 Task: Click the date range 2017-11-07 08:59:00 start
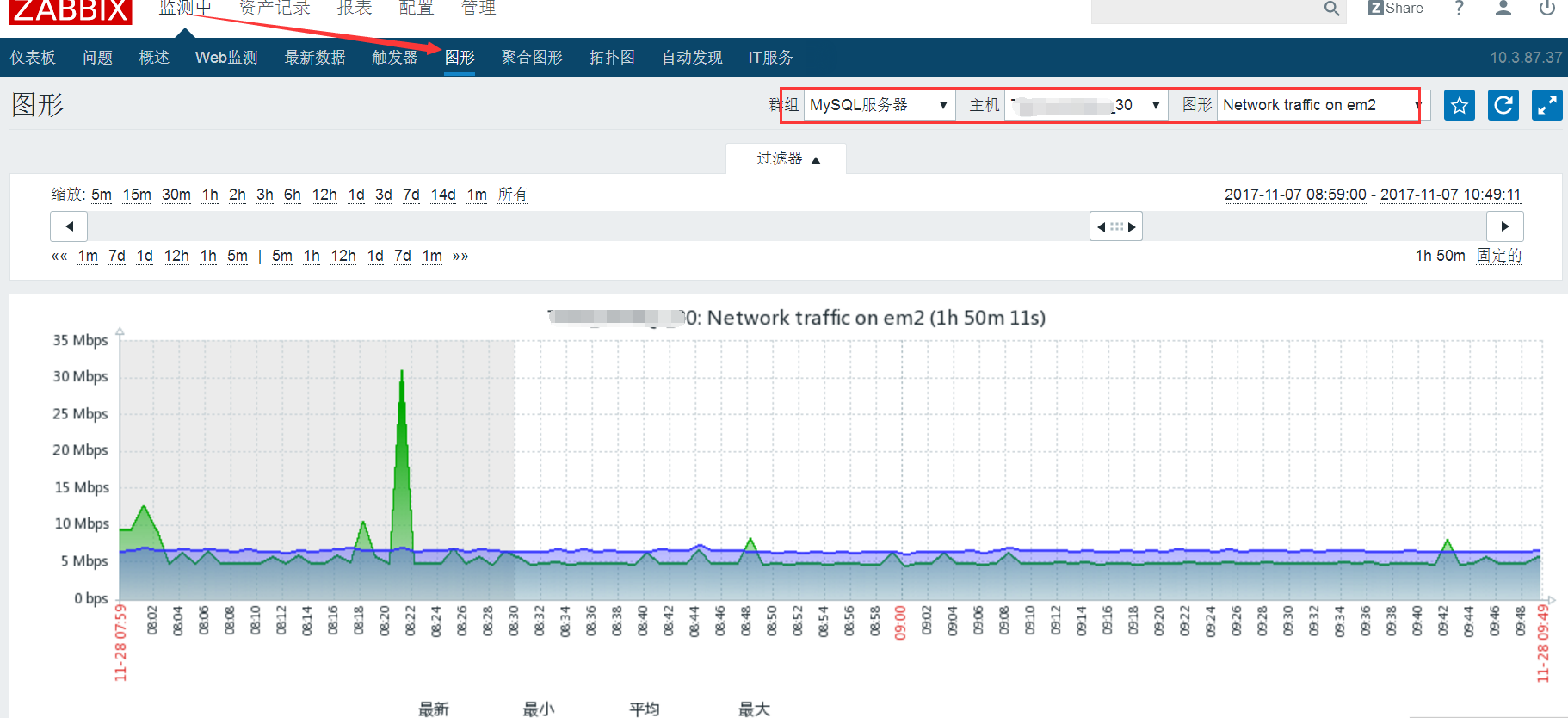[x=1295, y=195]
